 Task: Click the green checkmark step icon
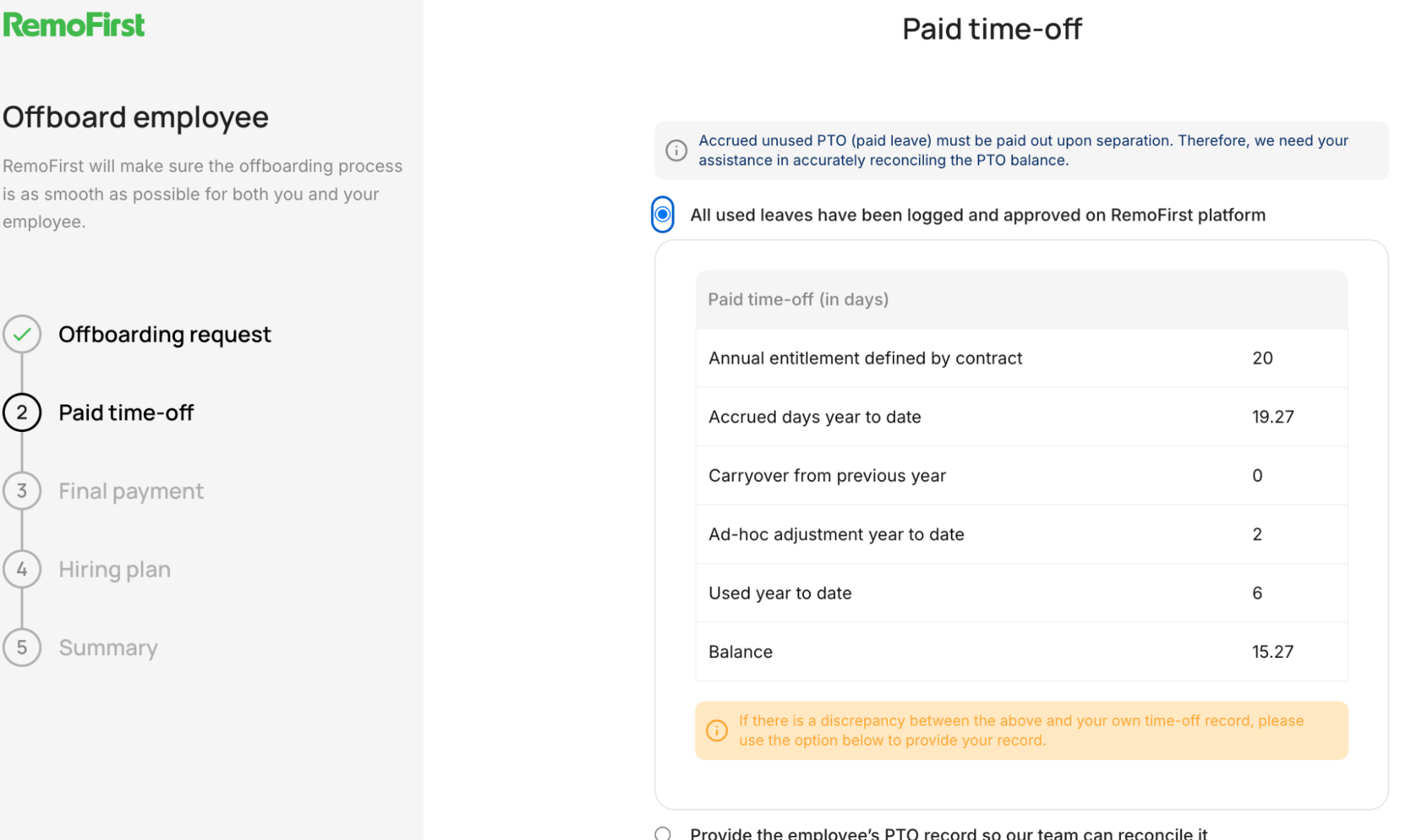(x=22, y=334)
